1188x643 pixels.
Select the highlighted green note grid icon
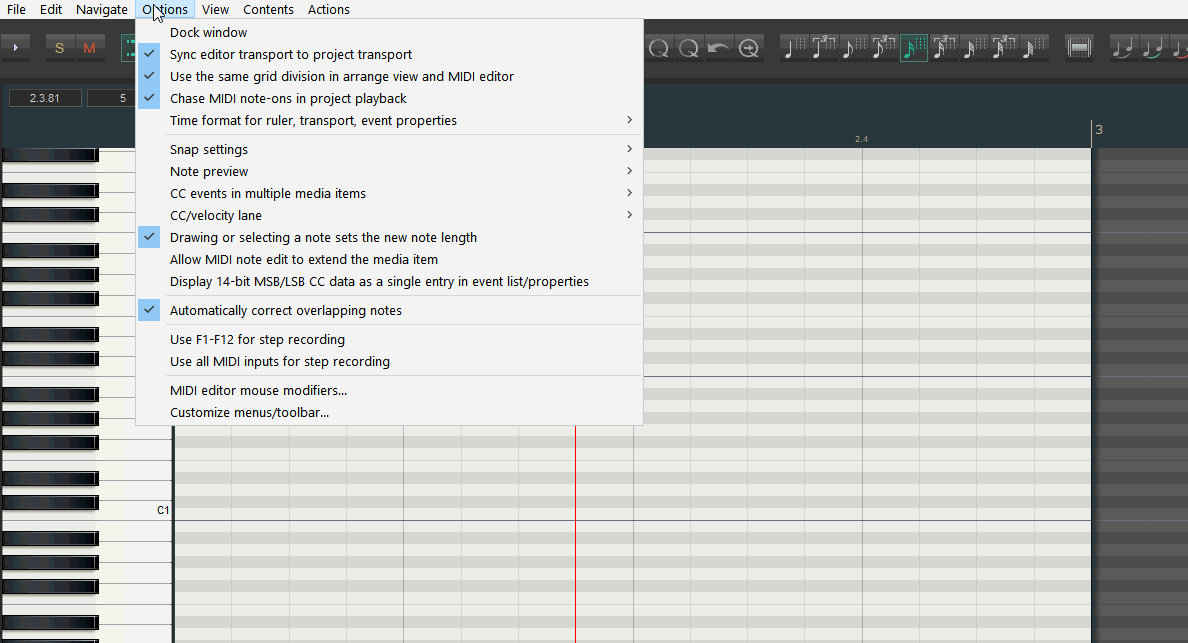tap(914, 47)
